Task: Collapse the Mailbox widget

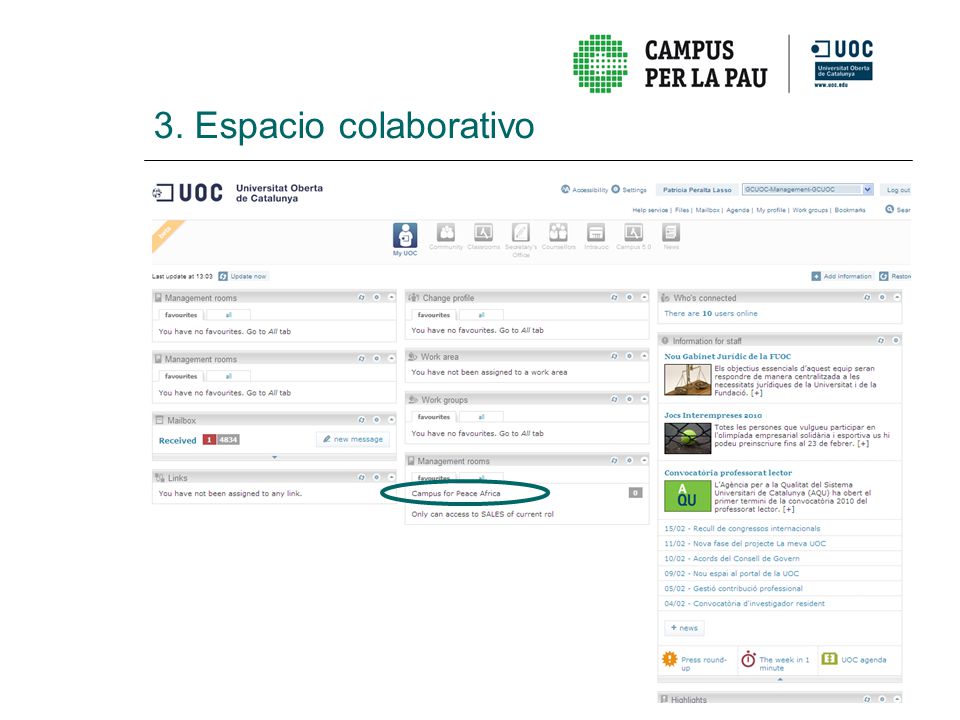Action: pos(391,419)
